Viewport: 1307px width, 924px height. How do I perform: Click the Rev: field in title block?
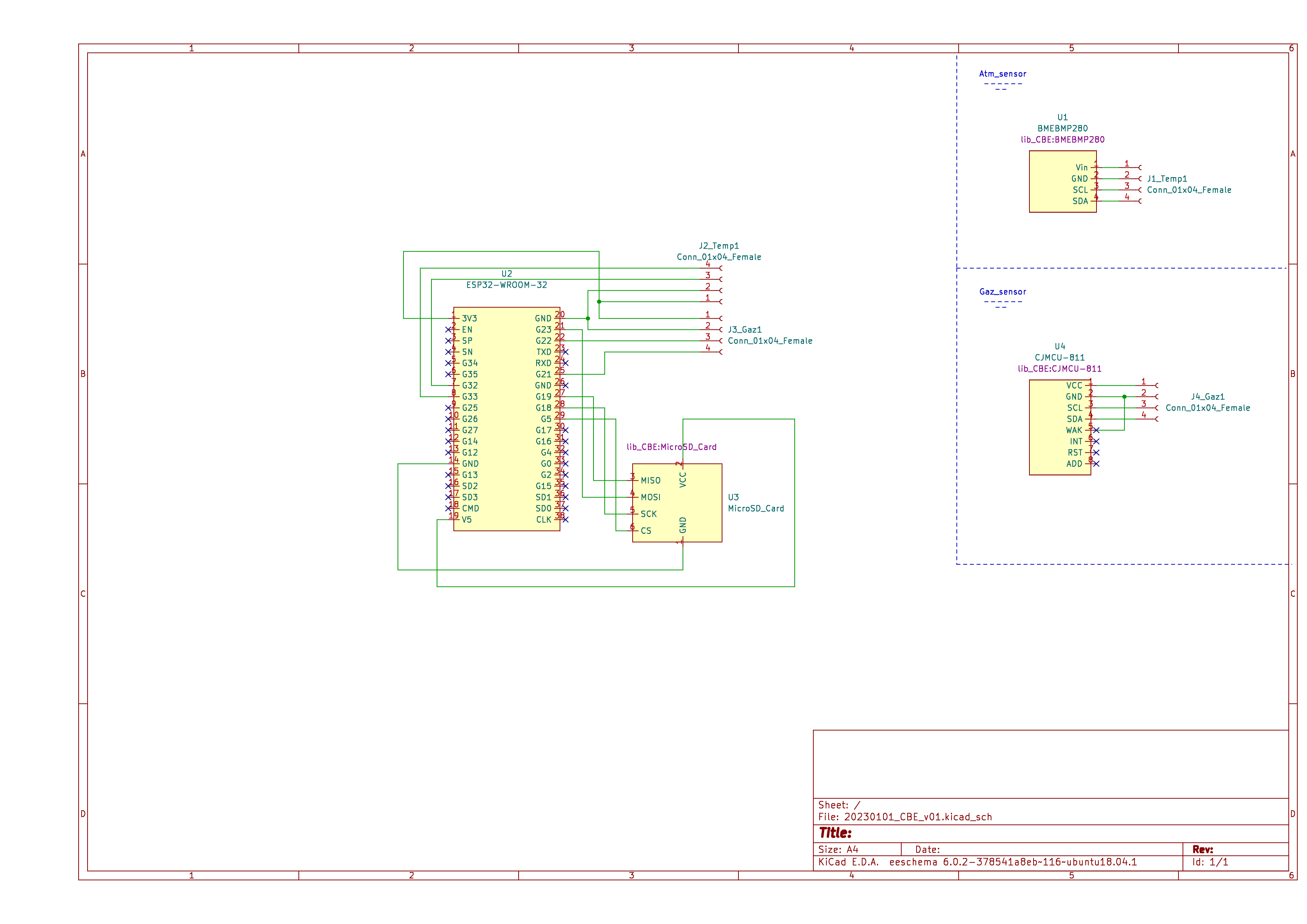tap(1203, 849)
